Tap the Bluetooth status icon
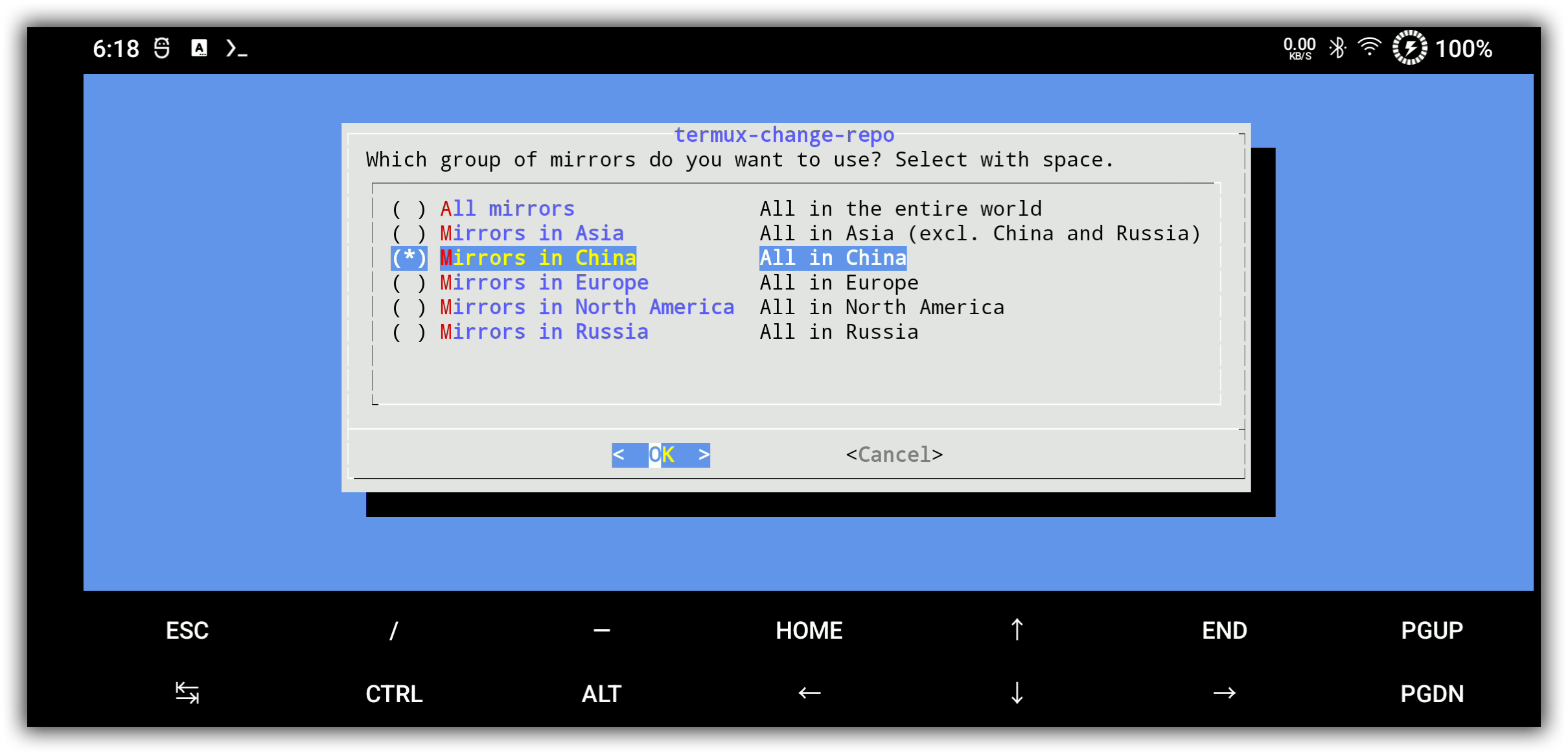1568x754 pixels. [x=1337, y=48]
